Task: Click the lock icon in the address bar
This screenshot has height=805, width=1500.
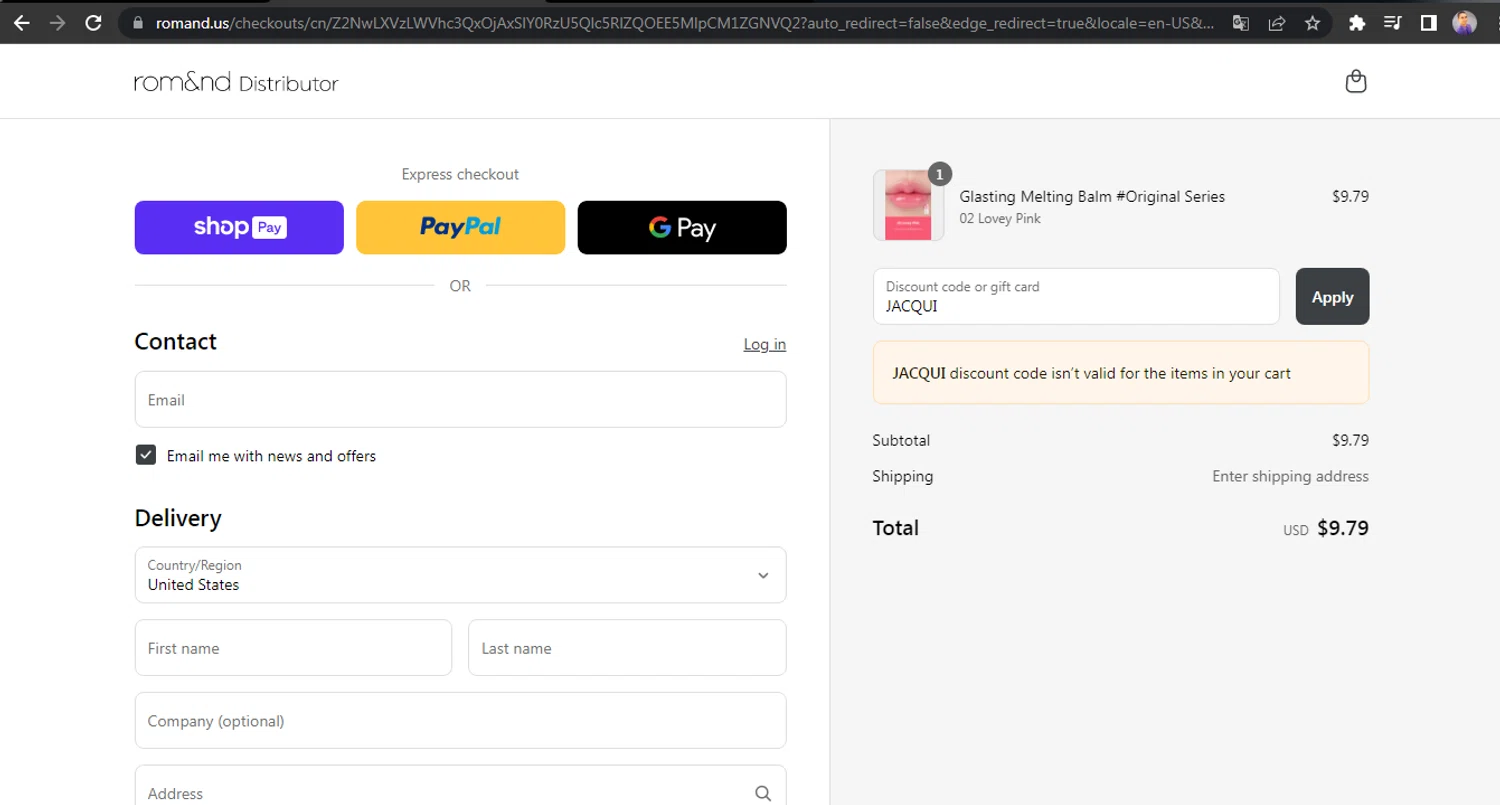Action: (138, 23)
